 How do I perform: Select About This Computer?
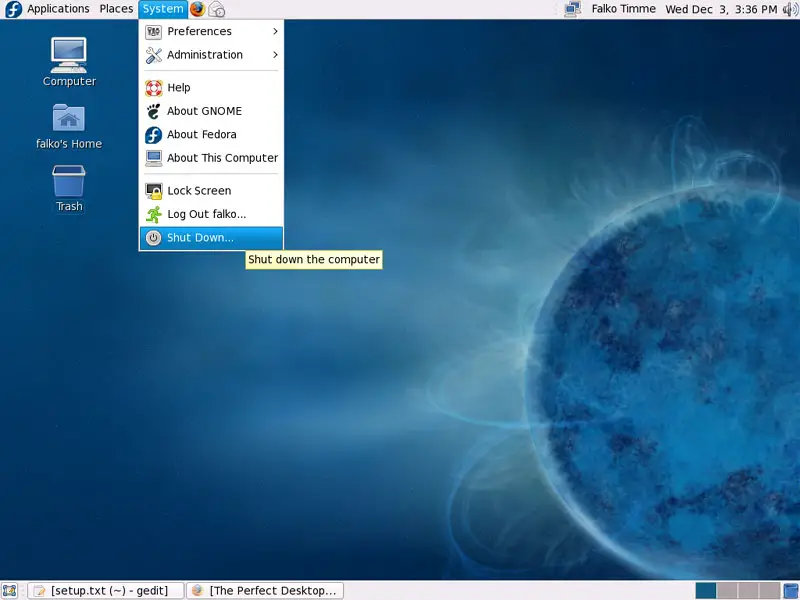(211, 158)
